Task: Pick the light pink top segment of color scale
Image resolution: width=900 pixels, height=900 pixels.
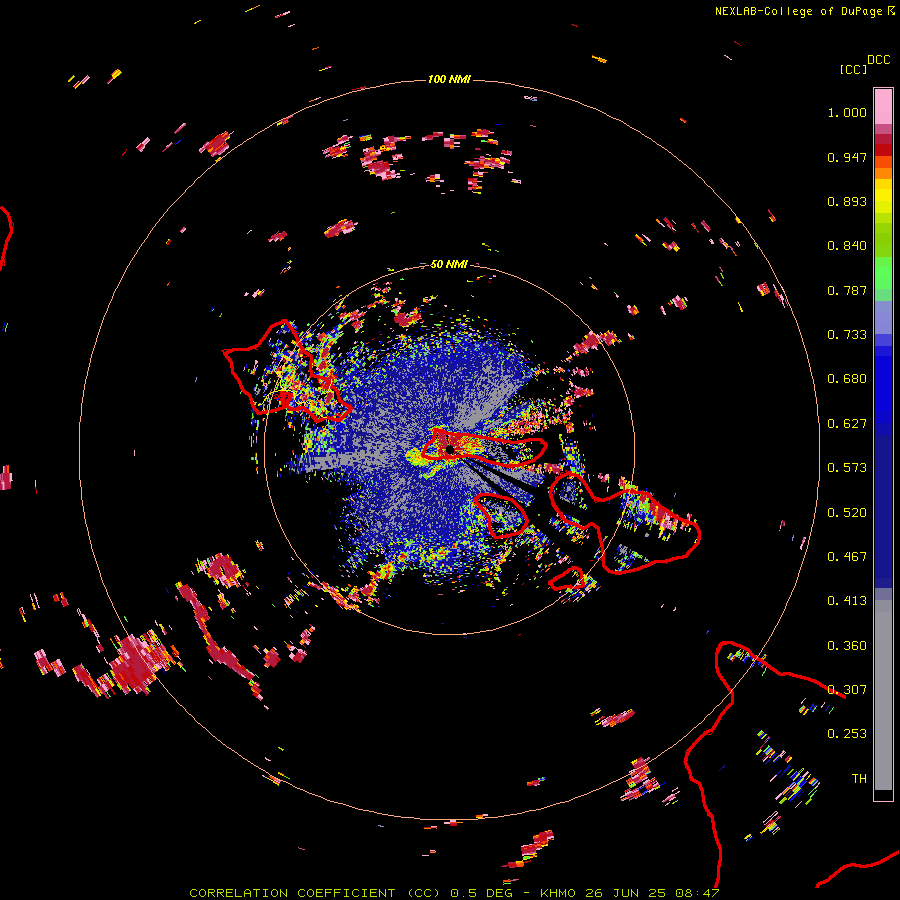Action: pos(883,107)
